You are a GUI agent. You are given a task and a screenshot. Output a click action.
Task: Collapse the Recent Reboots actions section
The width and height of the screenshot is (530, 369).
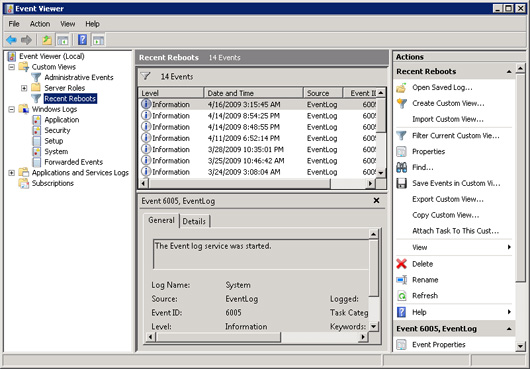click(x=509, y=72)
